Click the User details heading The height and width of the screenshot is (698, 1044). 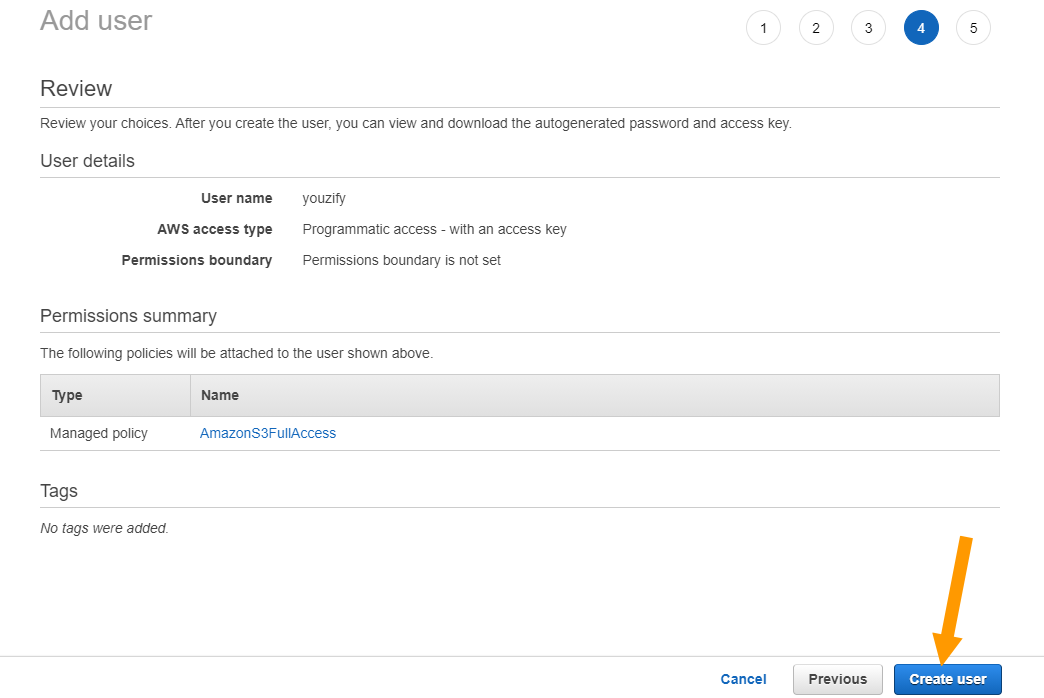87,161
